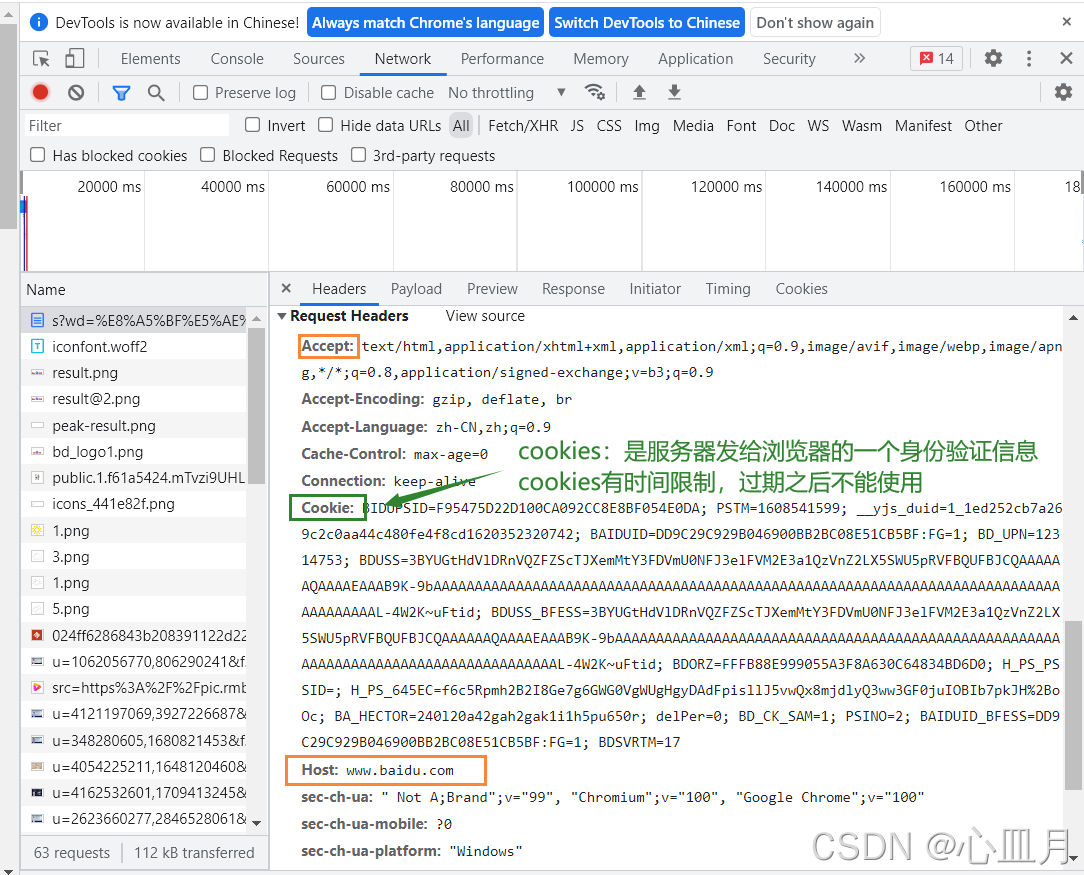Open the No throttling dropdown
The width and height of the screenshot is (1084, 875).
point(507,93)
